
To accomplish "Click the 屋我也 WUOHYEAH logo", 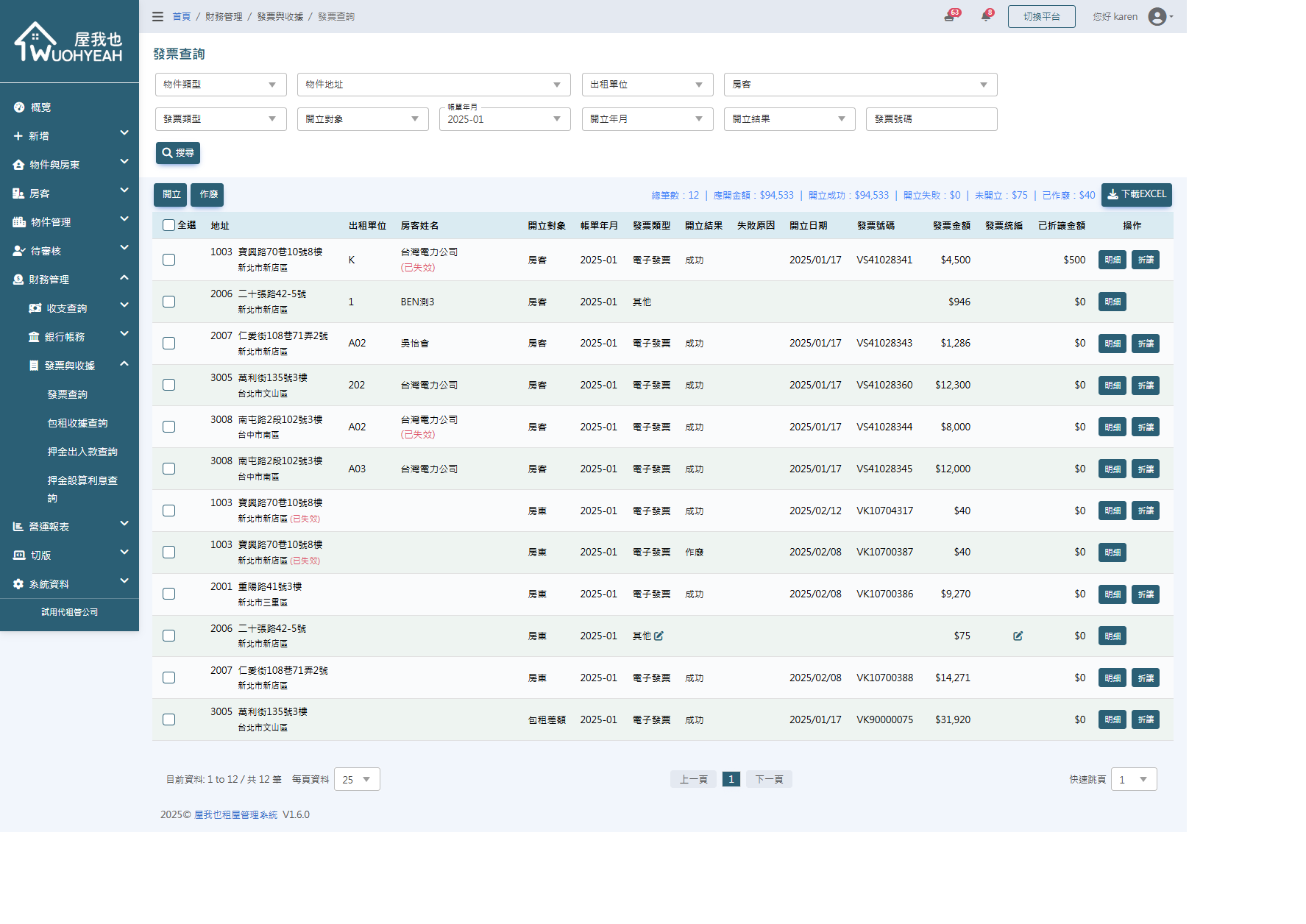I will click(x=69, y=43).
